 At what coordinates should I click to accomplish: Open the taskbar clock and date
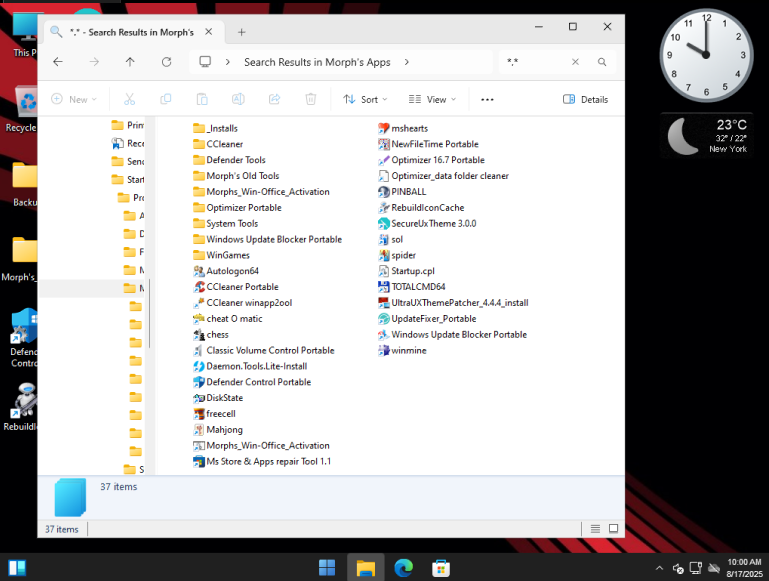(x=744, y=568)
